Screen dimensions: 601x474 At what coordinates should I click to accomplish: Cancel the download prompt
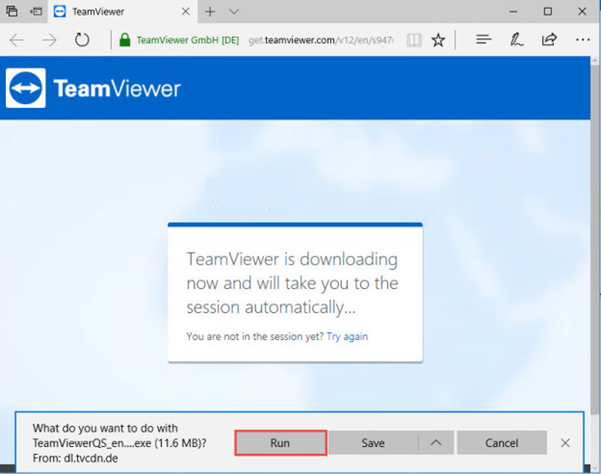tap(502, 443)
